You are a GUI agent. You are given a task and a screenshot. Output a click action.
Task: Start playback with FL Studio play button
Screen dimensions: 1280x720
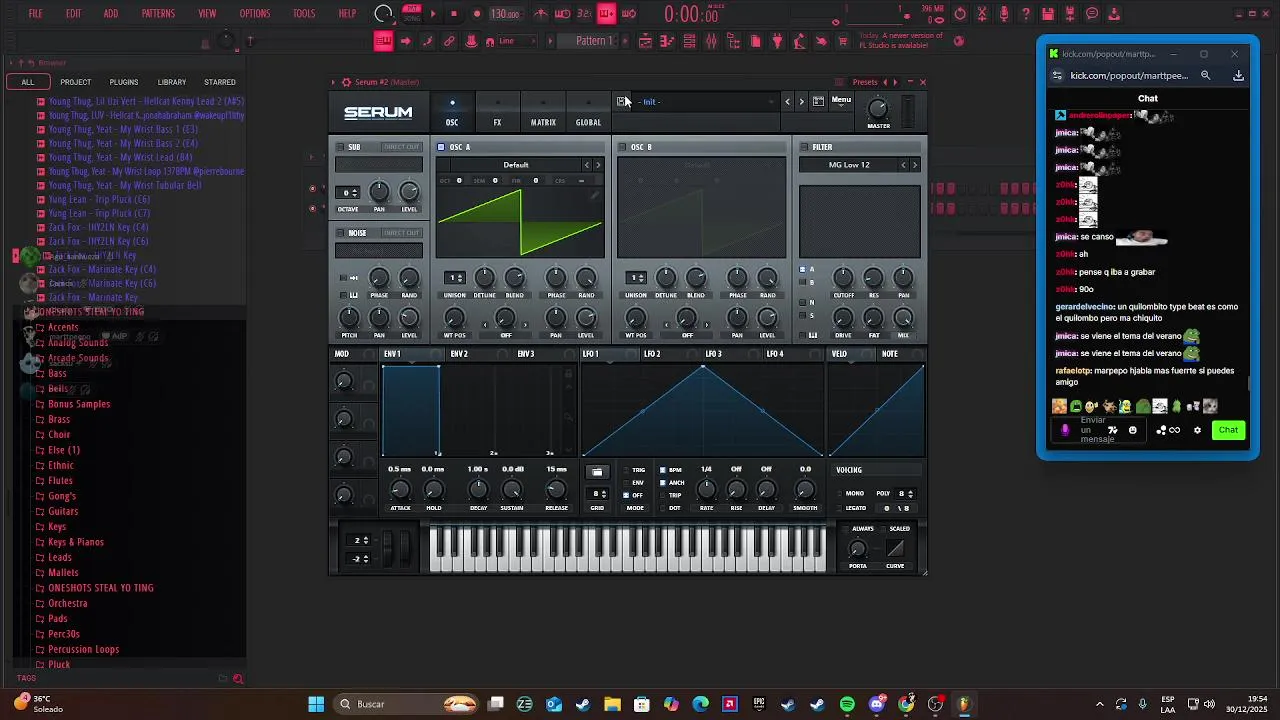(433, 14)
